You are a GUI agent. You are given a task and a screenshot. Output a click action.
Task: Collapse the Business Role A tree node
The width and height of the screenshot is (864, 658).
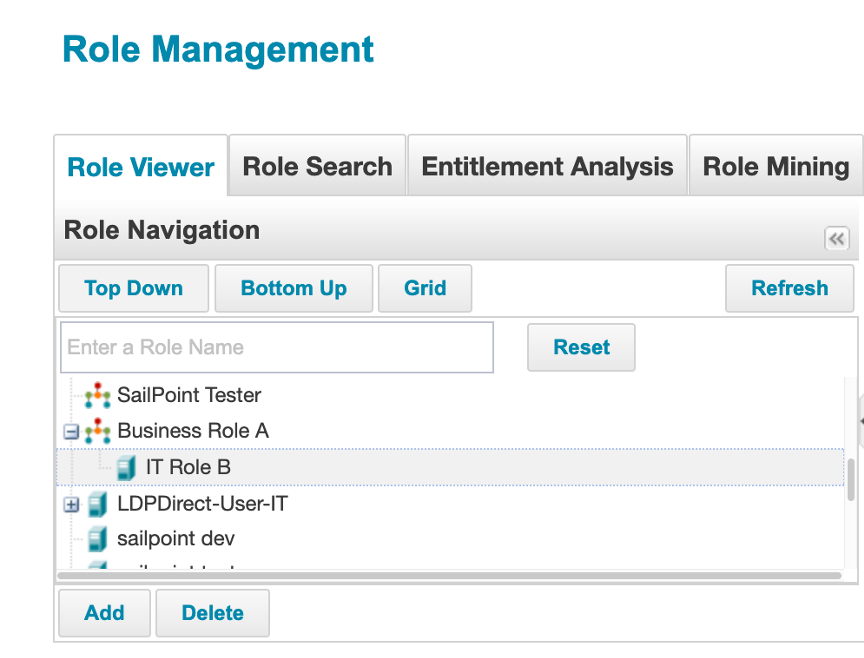[71, 432]
